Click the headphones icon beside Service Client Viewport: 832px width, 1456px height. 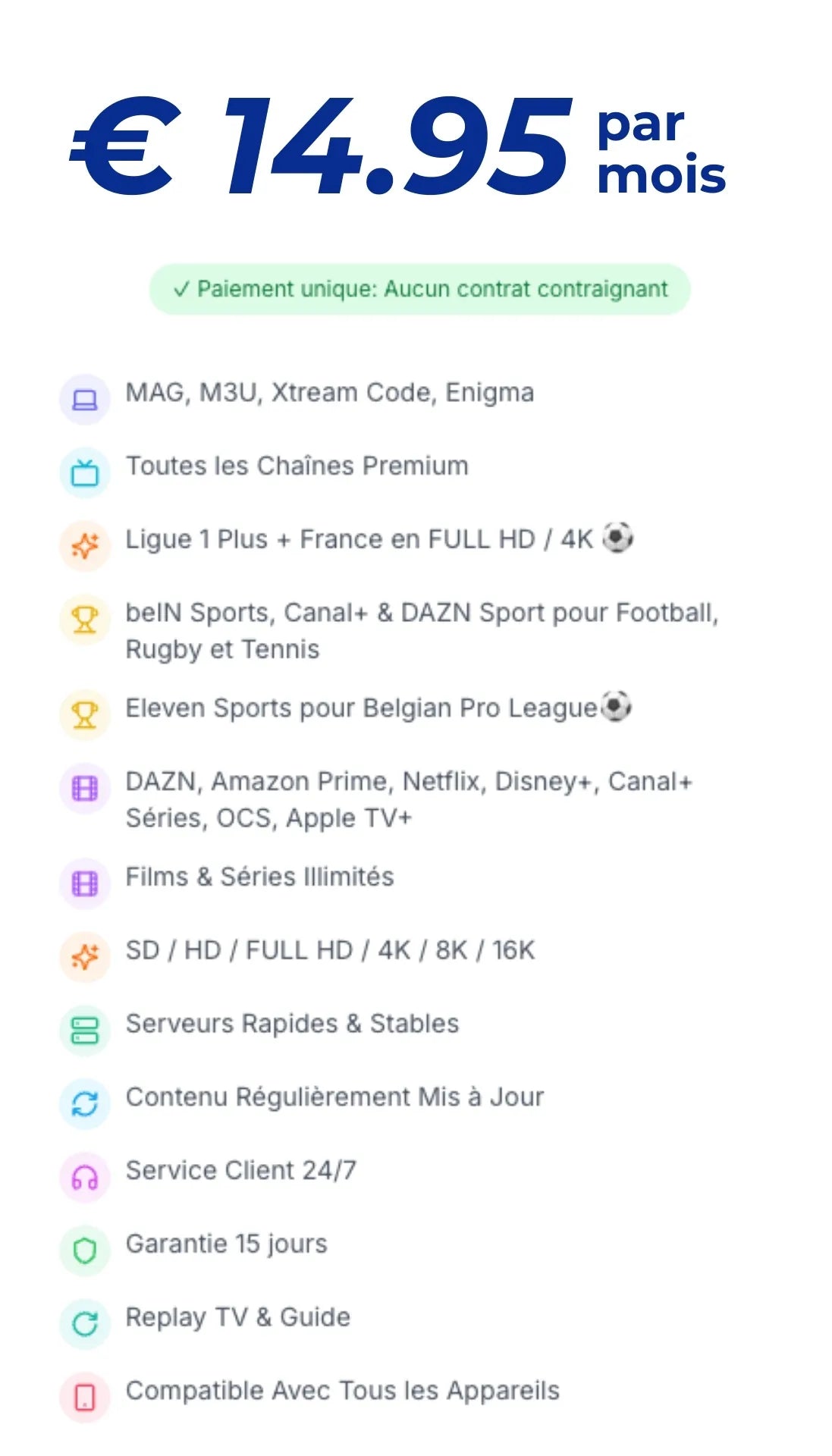pos(85,1178)
